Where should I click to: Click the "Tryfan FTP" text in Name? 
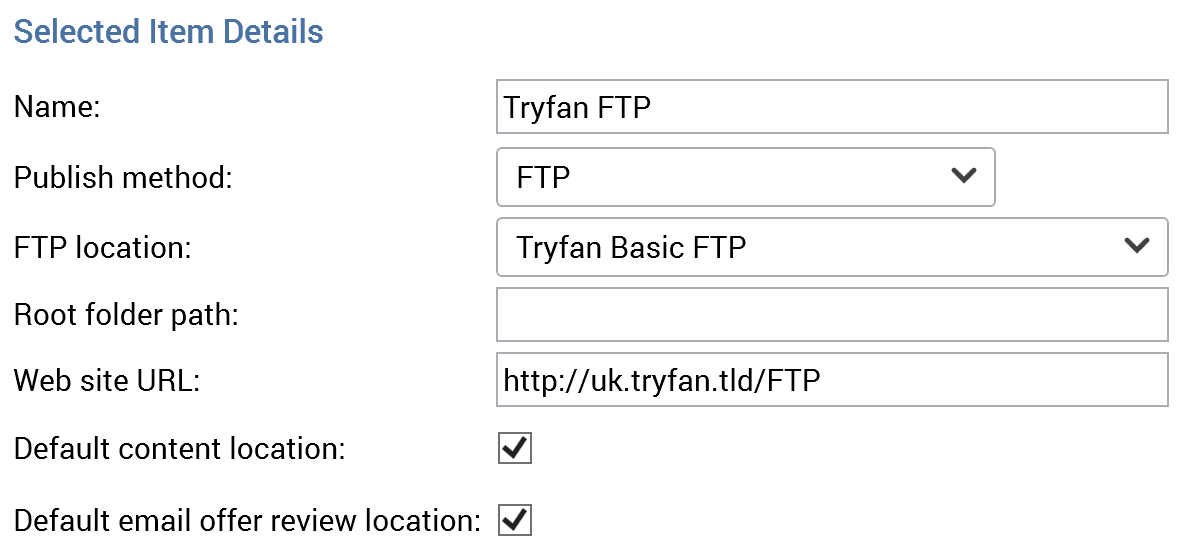[577, 107]
